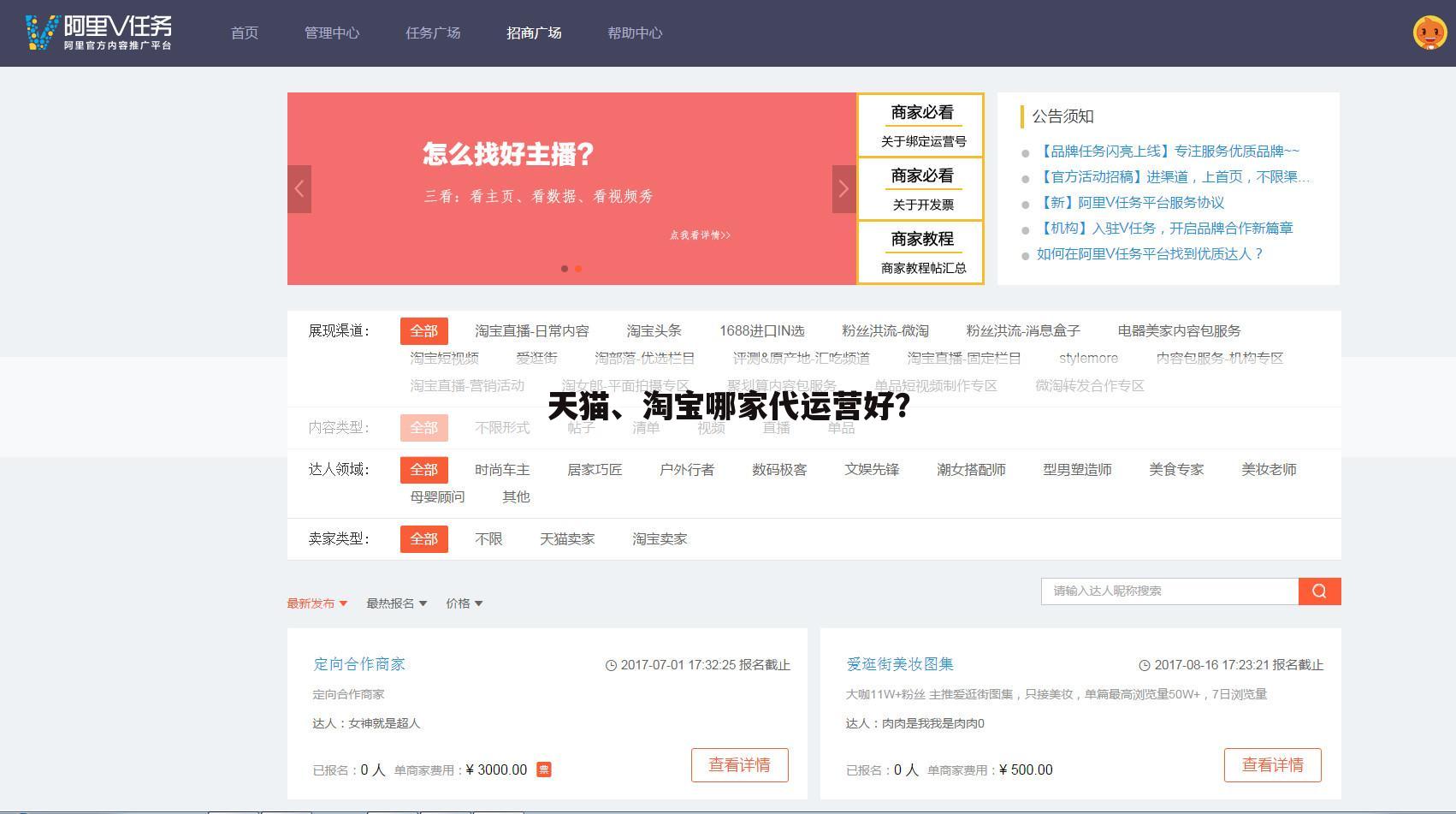Open the user avatar in header

pos(1429,33)
